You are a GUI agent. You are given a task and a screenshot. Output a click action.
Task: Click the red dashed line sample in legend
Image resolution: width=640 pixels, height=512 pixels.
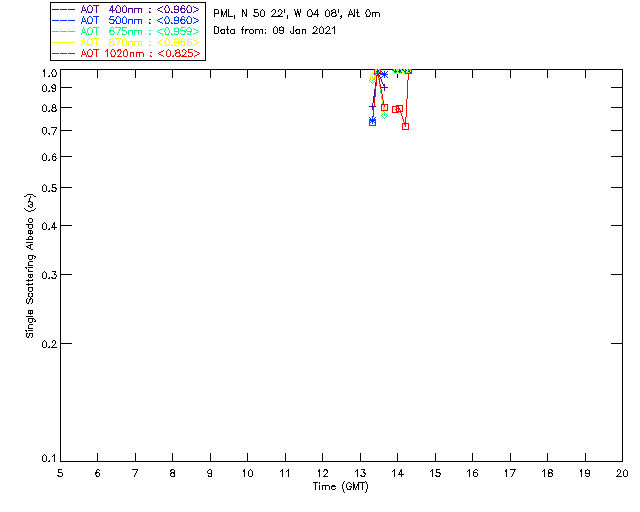[x=64, y=53]
